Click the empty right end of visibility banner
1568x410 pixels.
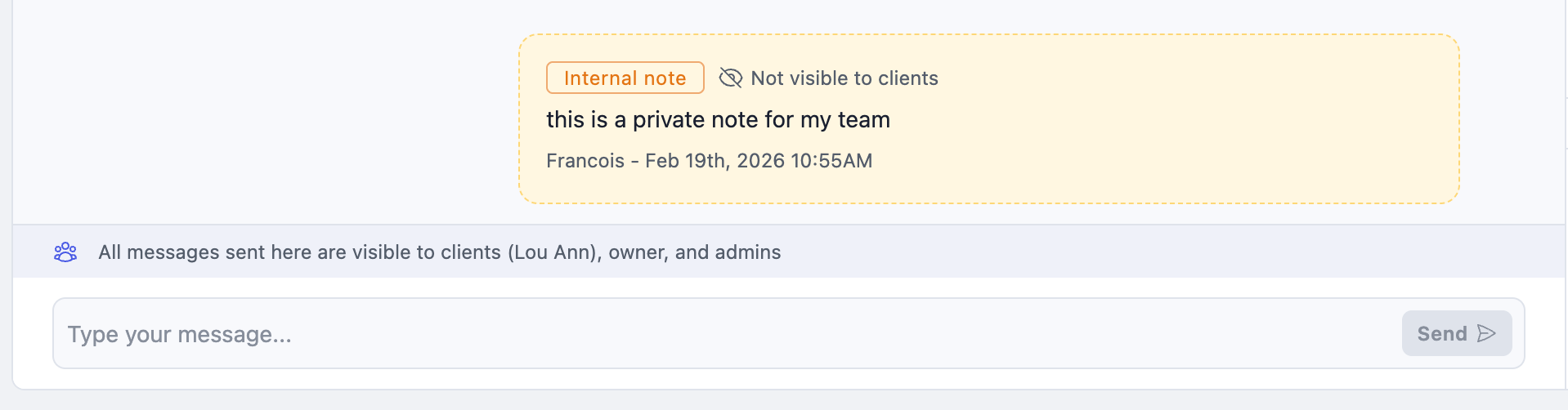(x=1226, y=252)
